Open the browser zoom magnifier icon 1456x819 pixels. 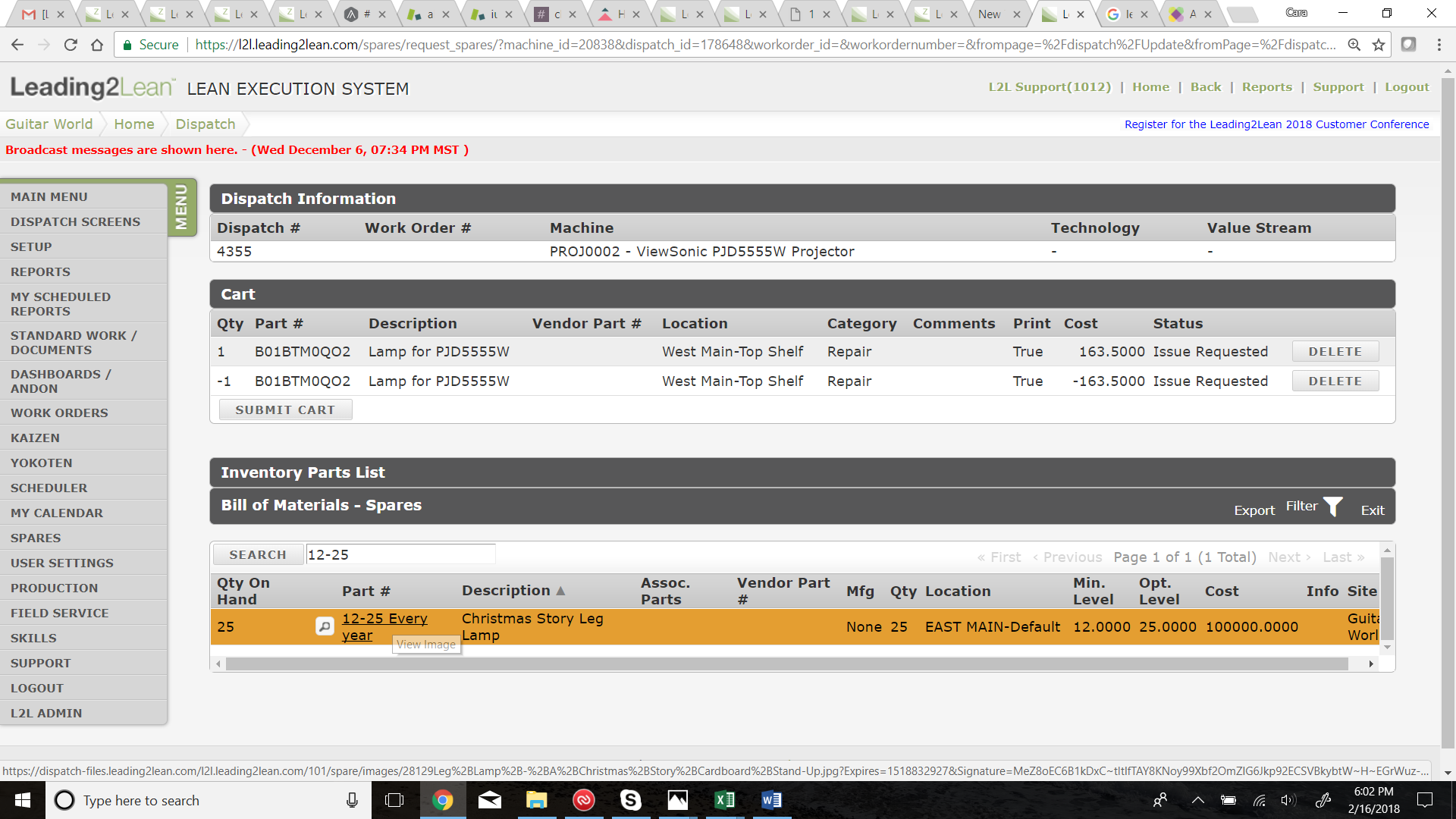pyautogui.click(x=1354, y=45)
